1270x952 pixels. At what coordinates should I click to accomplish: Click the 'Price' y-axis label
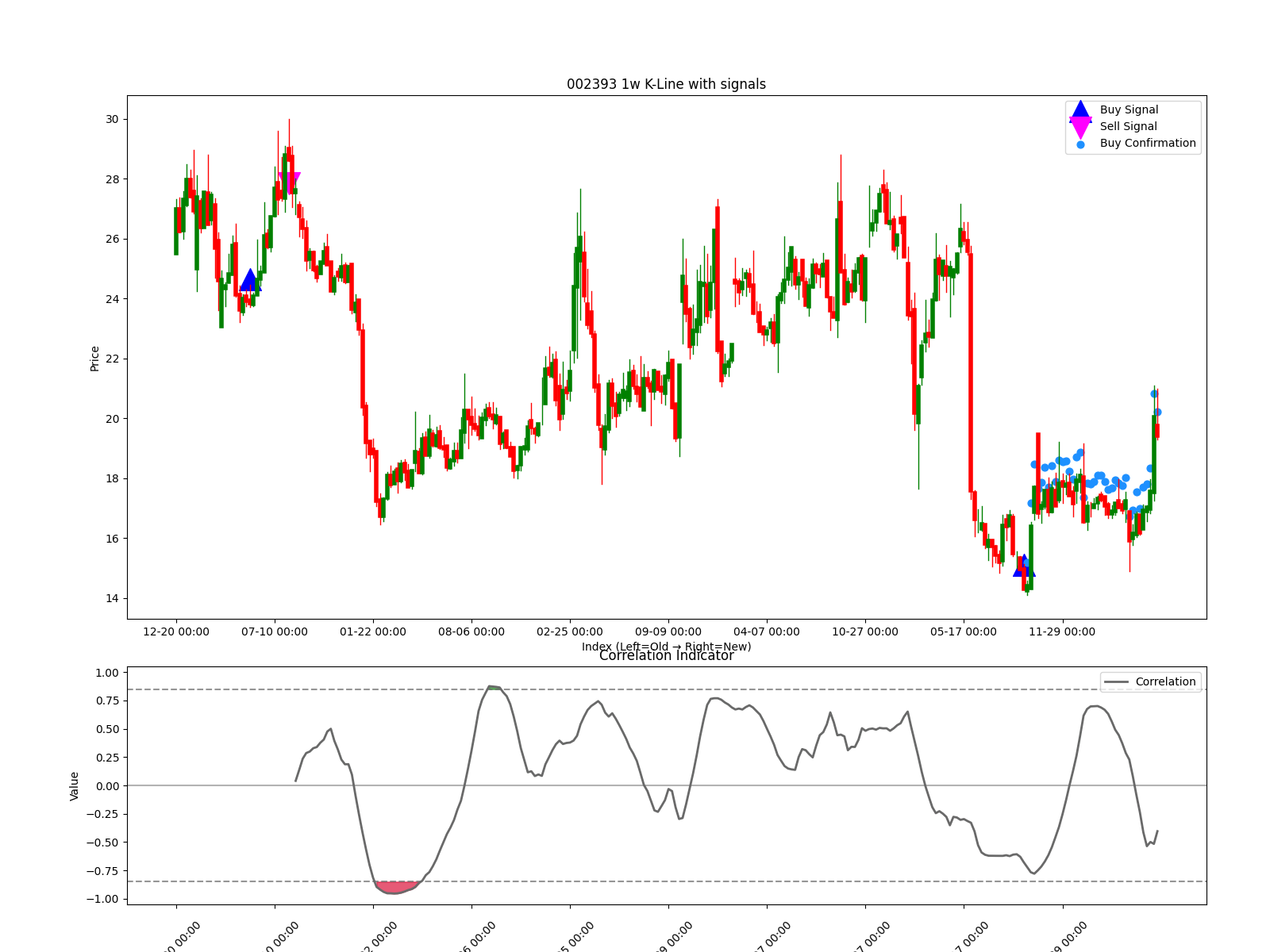pos(94,359)
